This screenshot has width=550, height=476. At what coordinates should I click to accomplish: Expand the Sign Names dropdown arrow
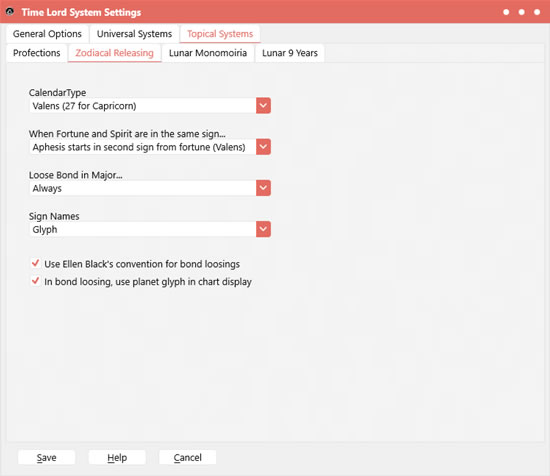click(x=263, y=229)
